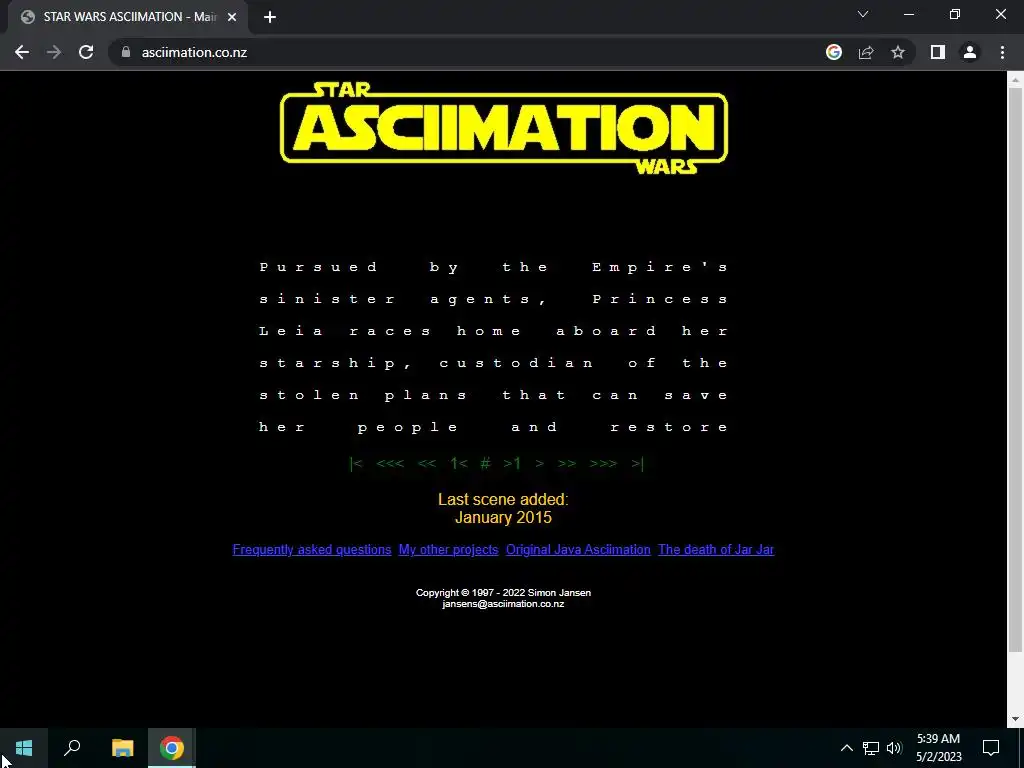1024x768 pixels.
Task: Click the Star Asciimation Wars logo
Action: (x=504, y=128)
